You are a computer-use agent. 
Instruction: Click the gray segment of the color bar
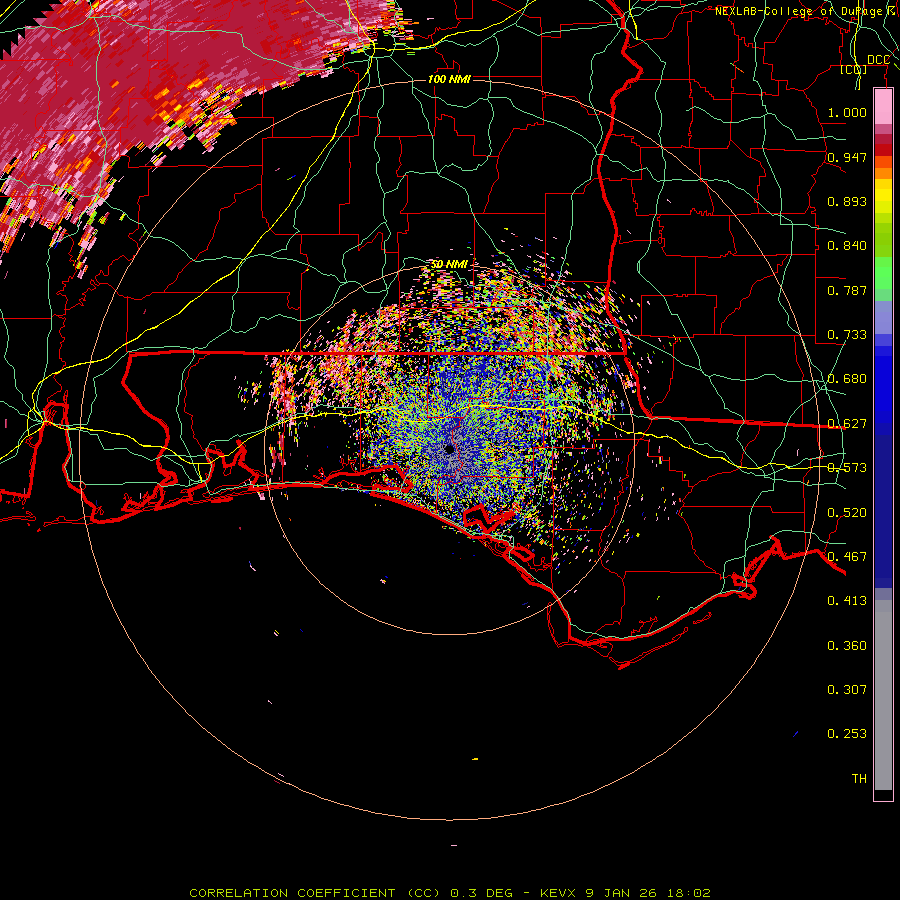point(883,695)
